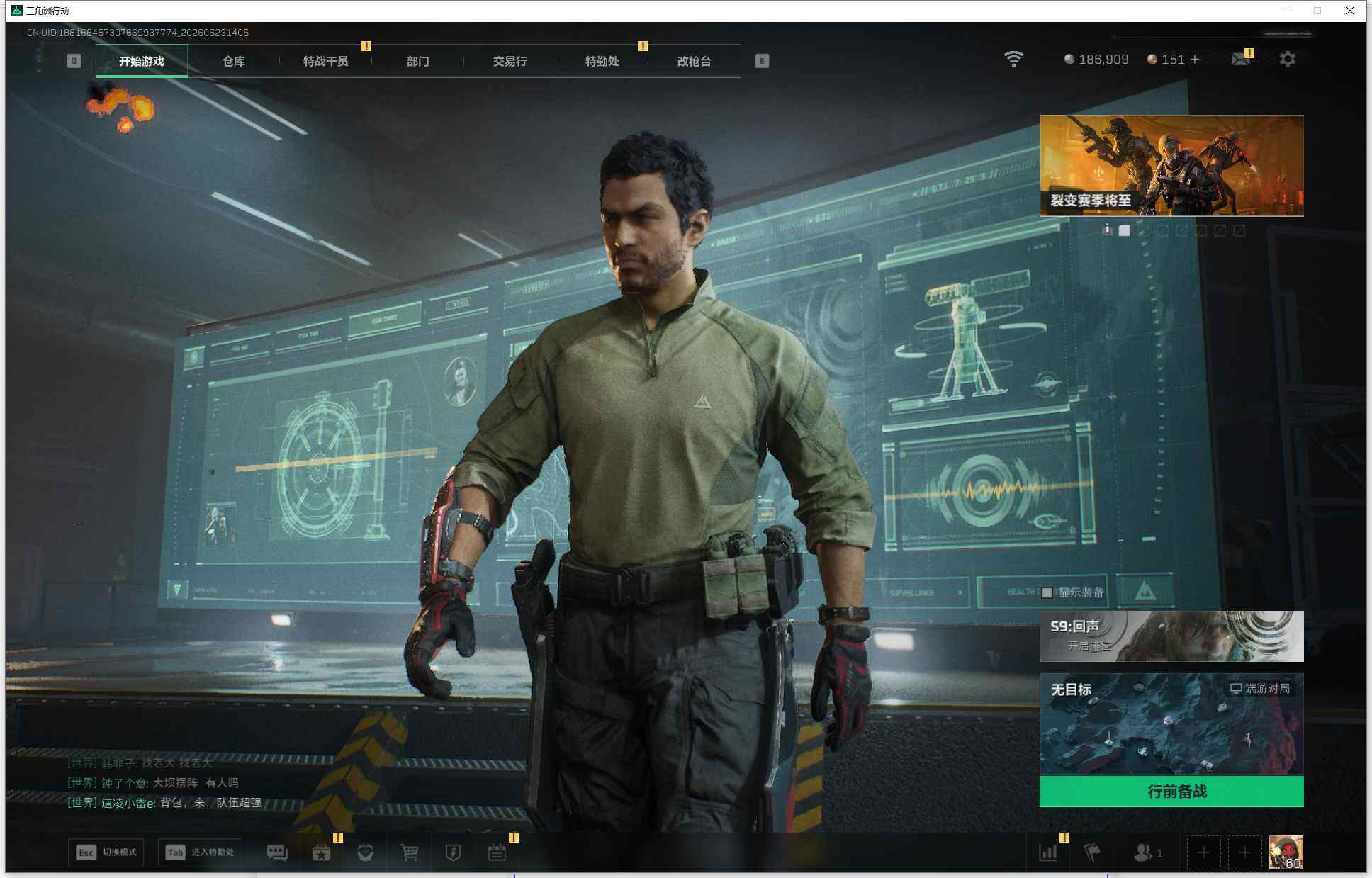Screen dimensions: 1372x878
Task: Click the Q key hint before tabs
Action: click(74, 61)
